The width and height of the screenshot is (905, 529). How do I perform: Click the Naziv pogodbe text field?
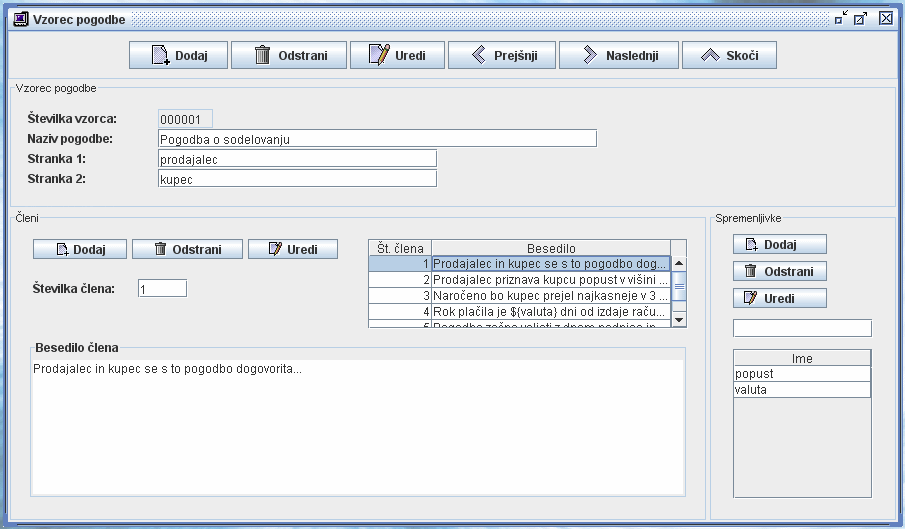(377, 139)
